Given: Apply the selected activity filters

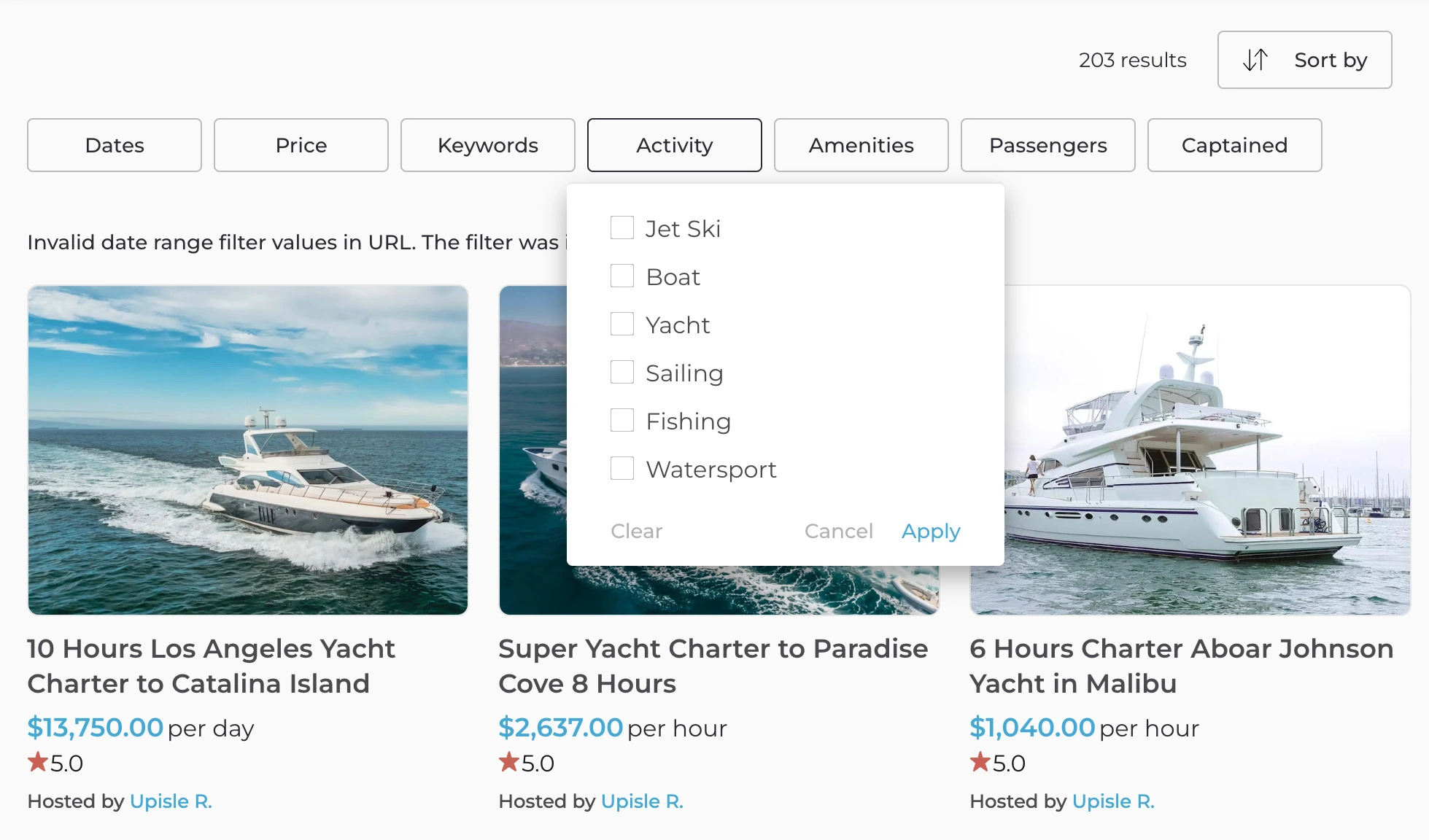Looking at the screenshot, I should (x=930, y=531).
